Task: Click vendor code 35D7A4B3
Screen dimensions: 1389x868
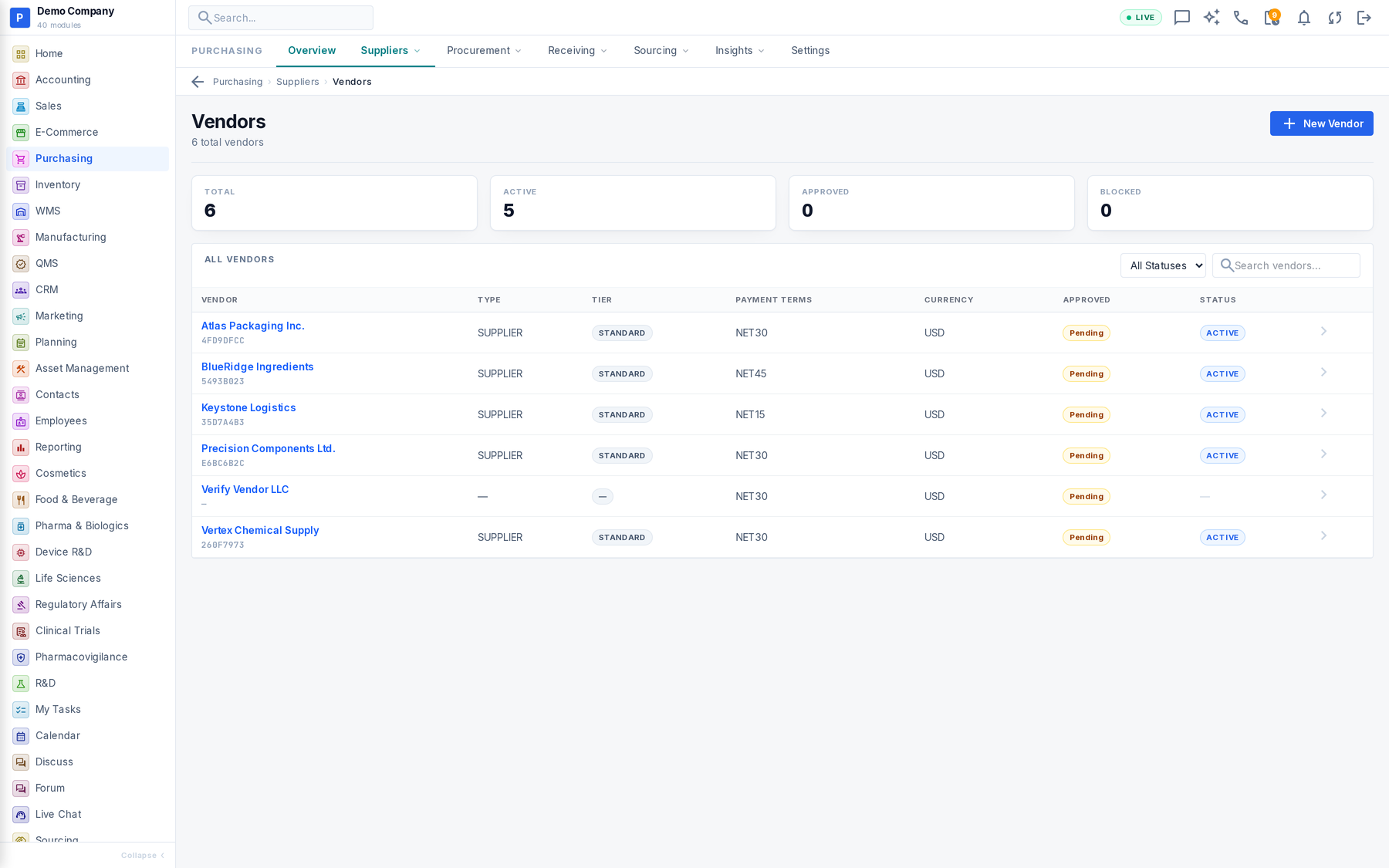Action: (x=223, y=423)
